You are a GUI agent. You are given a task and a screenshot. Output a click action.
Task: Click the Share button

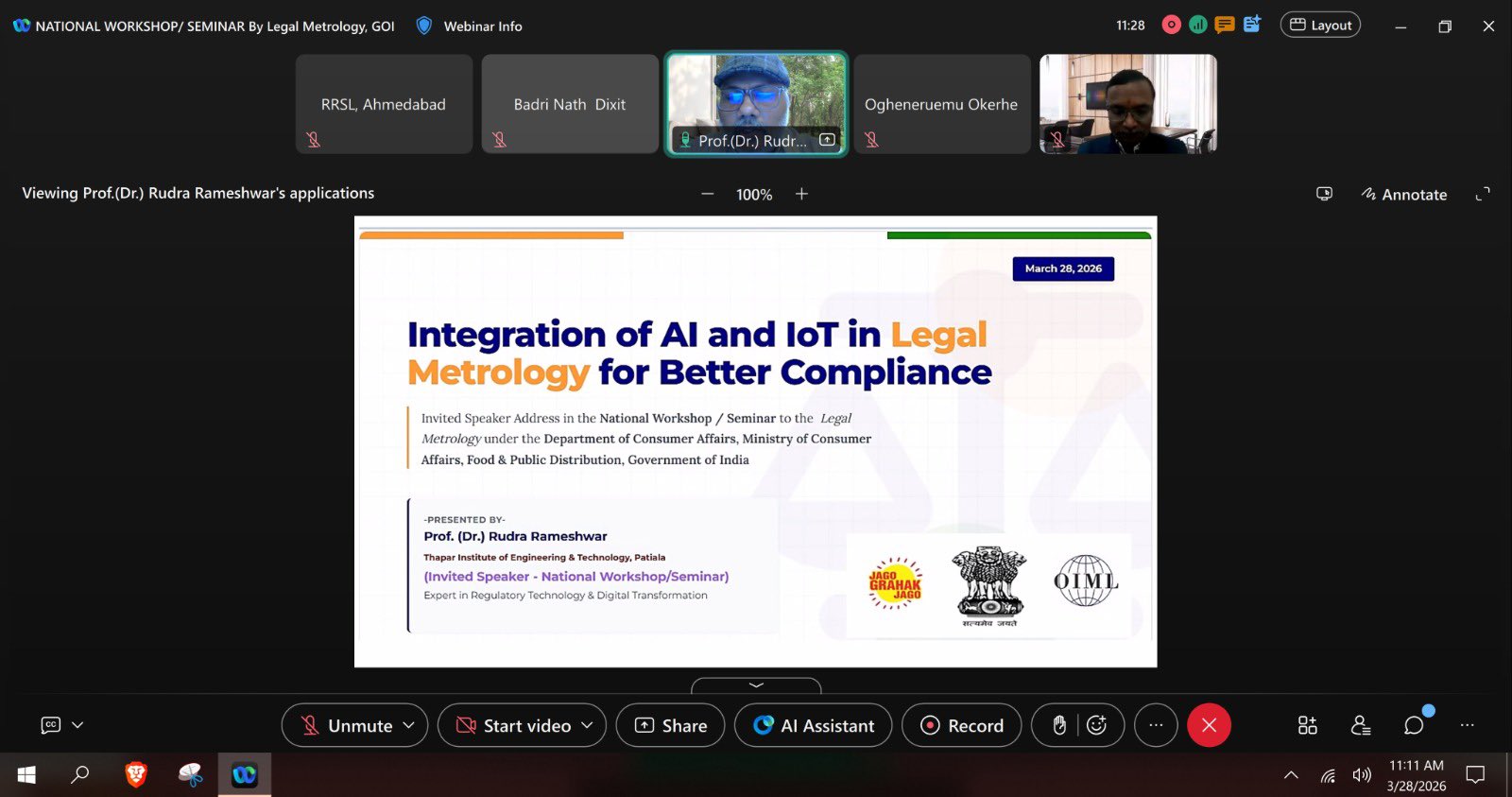point(671,725)
